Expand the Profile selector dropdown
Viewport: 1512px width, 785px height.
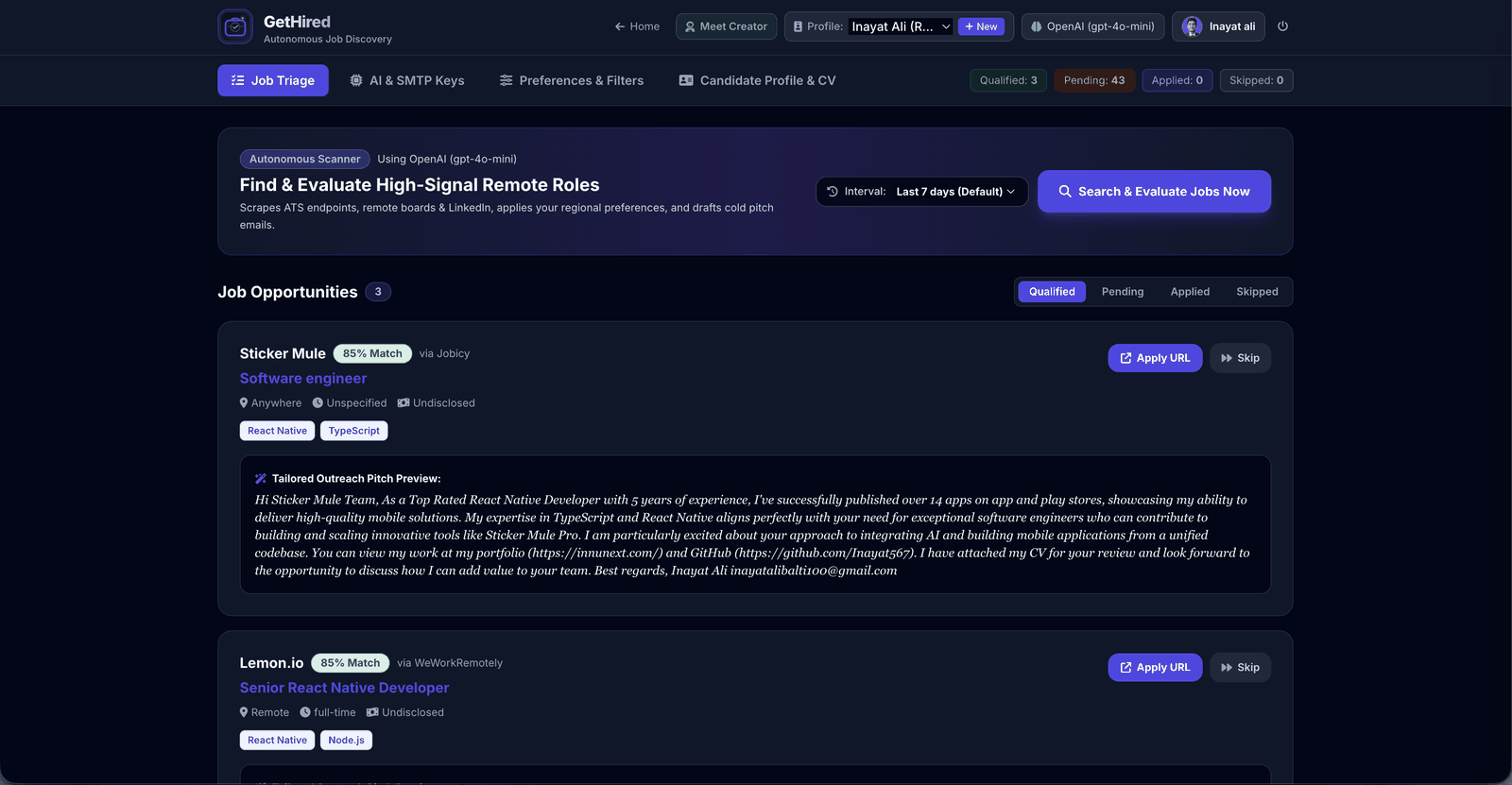[x=902, y=26]
